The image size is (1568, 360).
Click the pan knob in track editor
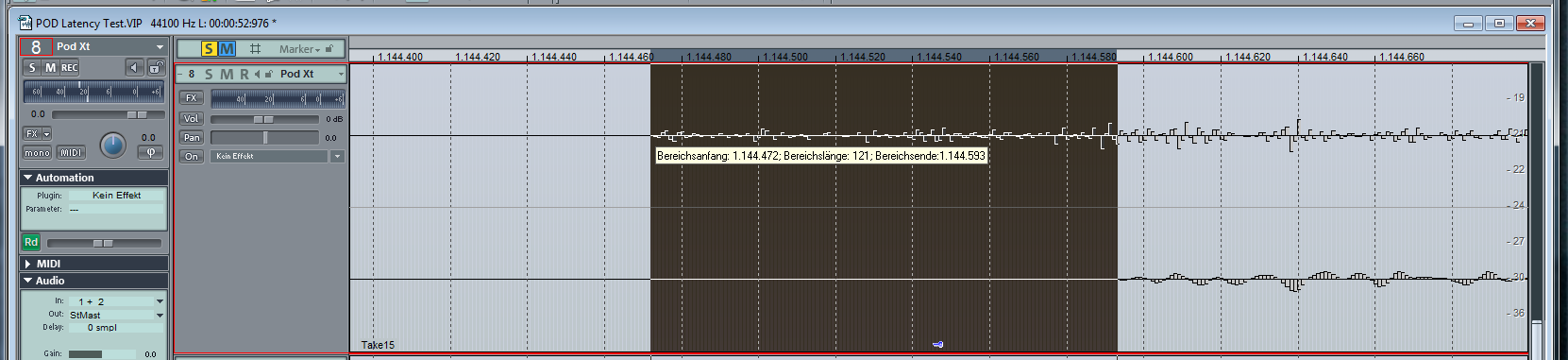[x=112, y=145]
